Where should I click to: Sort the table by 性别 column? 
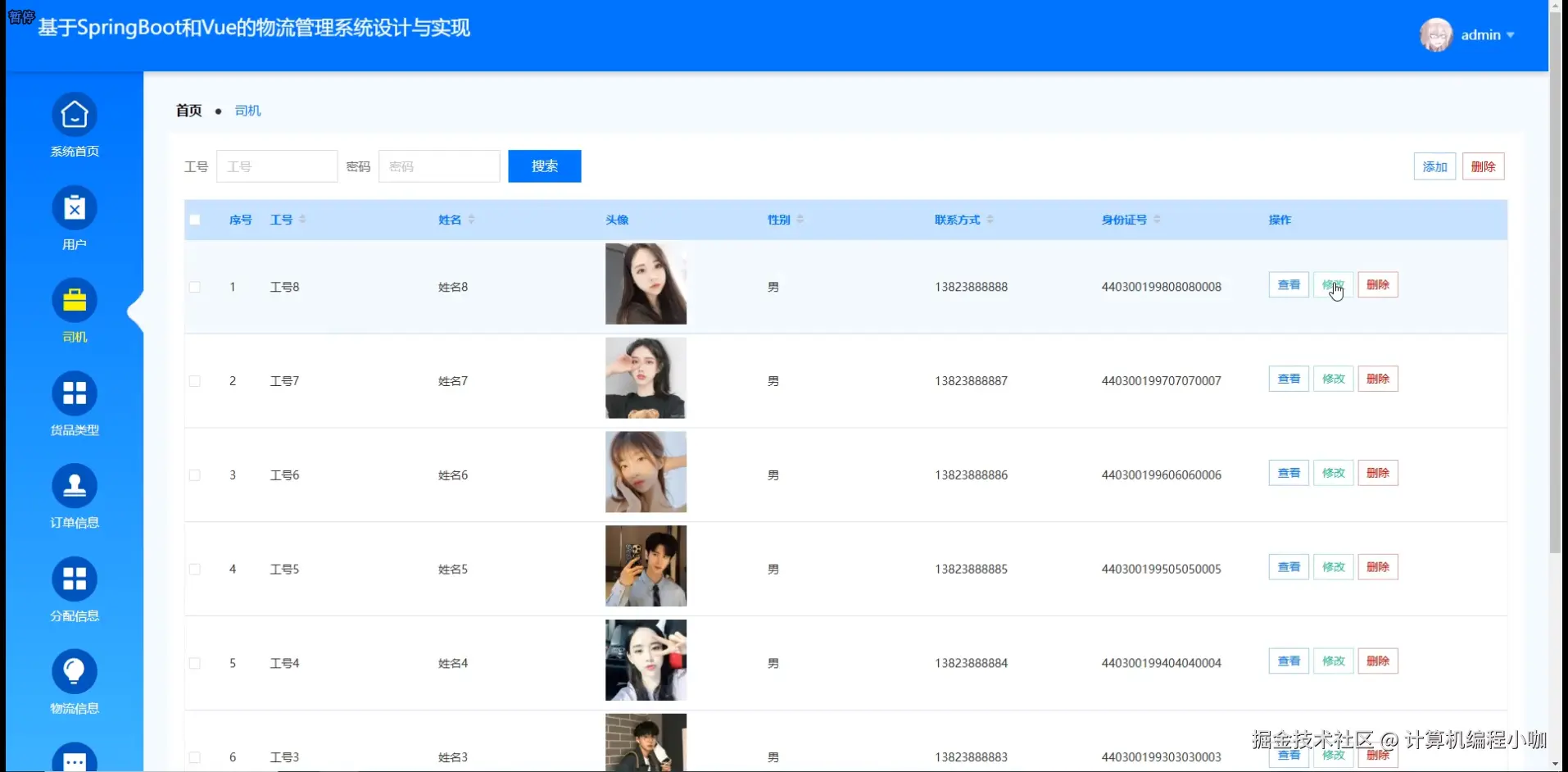click(800, 220)
